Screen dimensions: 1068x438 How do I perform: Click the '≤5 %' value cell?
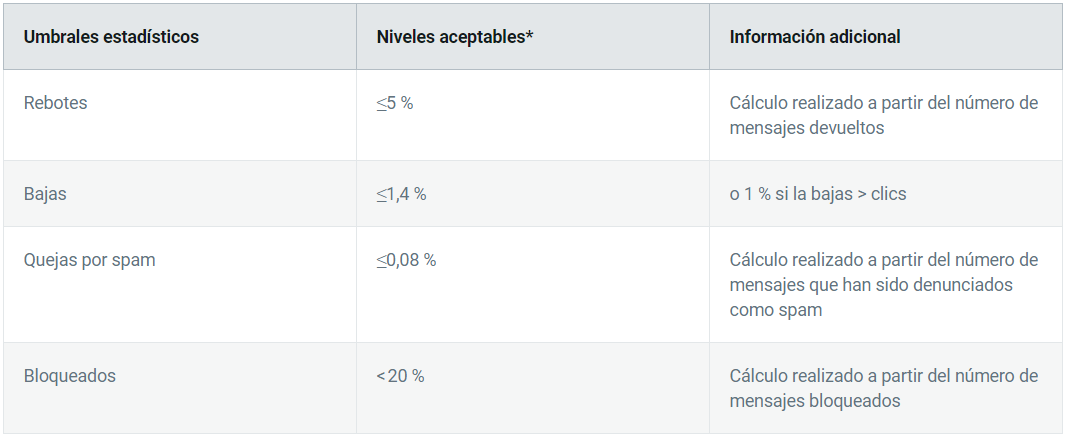coord(395,103)
